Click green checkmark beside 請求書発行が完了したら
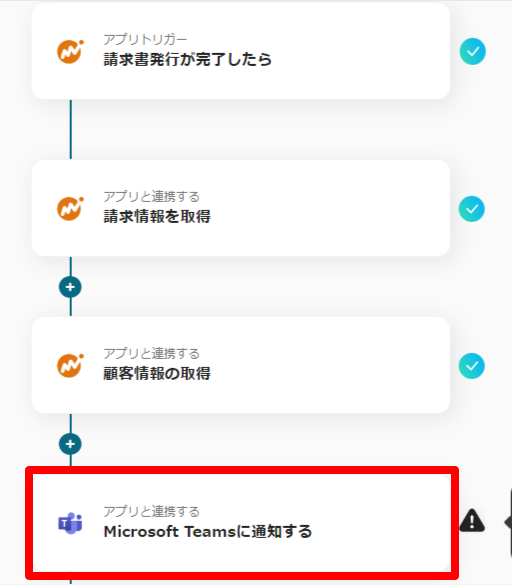This screenshot has width=512, height=585. pyautogui.click(x=472, y=51)
